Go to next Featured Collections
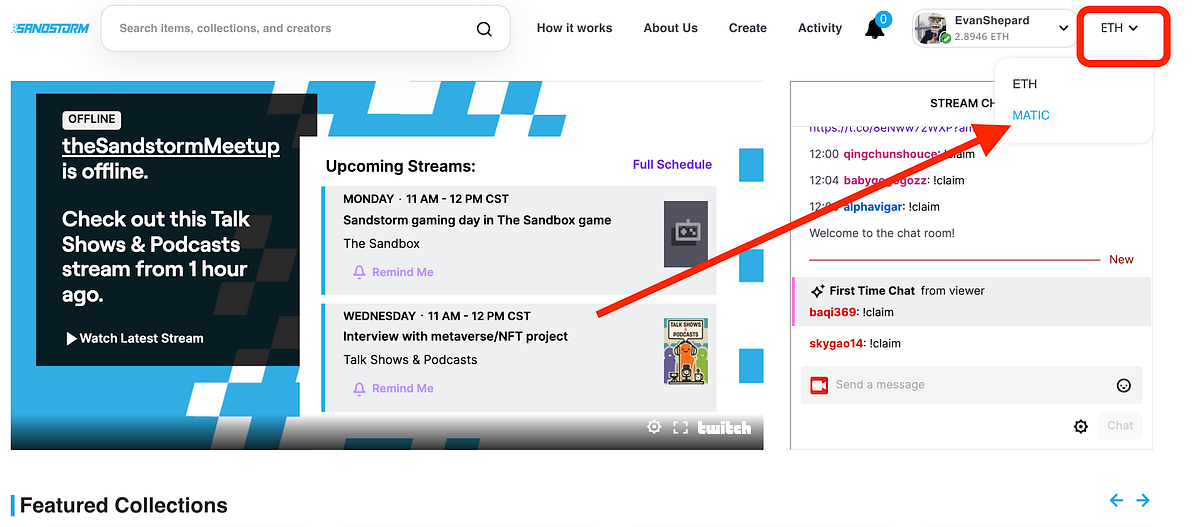 [1143, 500]
